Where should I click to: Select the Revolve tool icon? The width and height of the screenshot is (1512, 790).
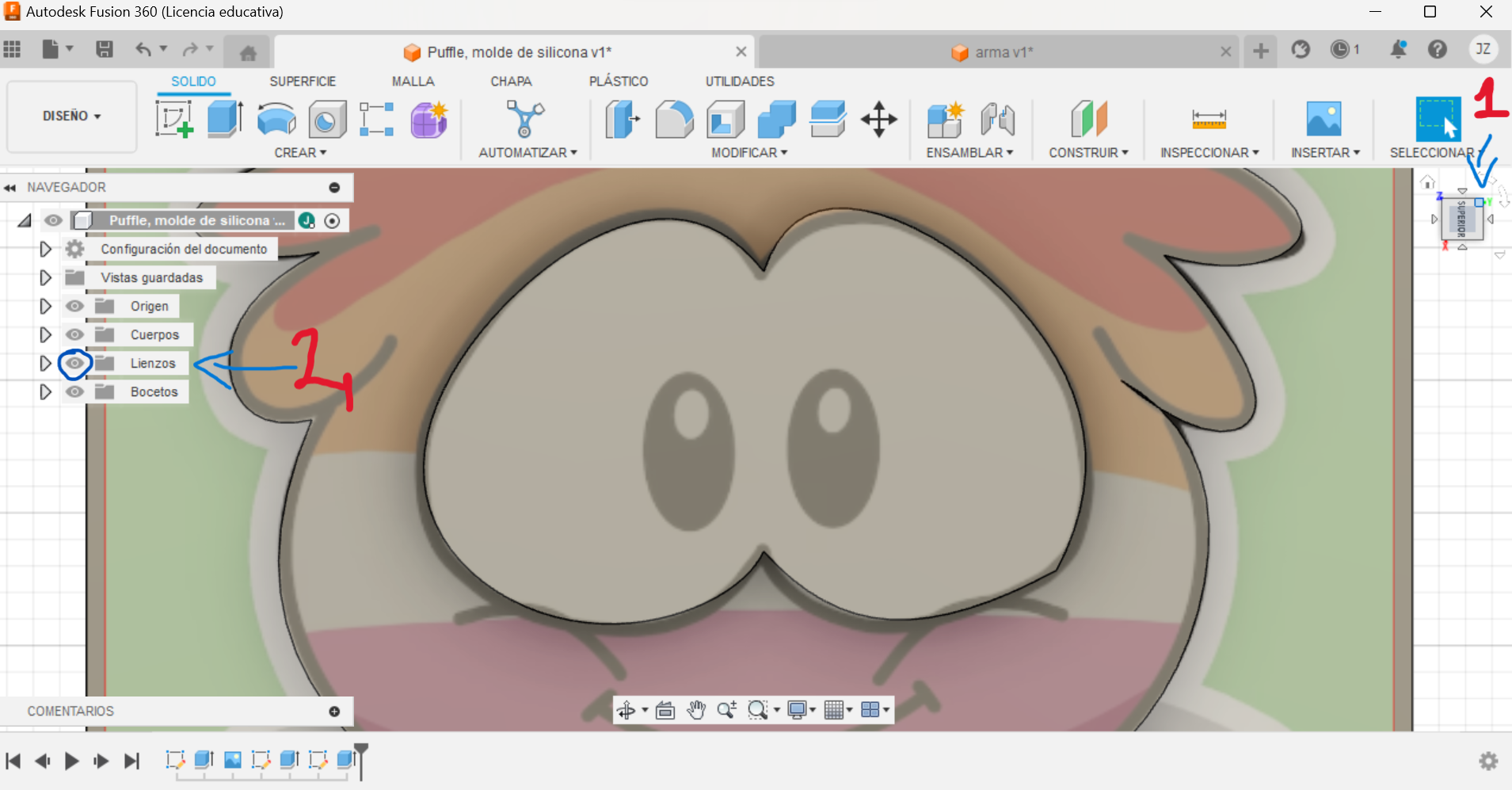pyautogui.click(x=276, y=120)
